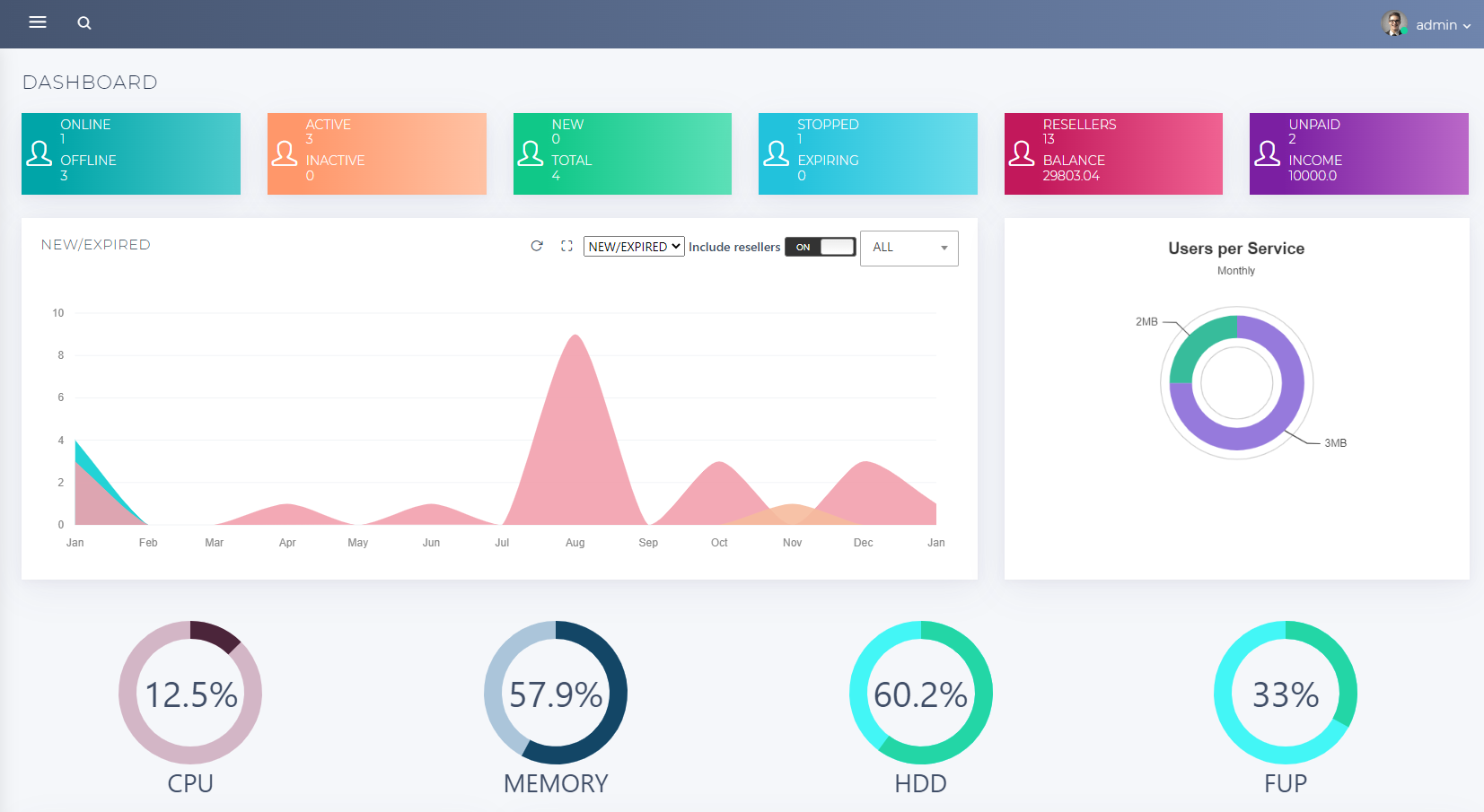1484x812 pixels.
Task: Open the RESELLERS balance card
Action: click(x=1113, y=153)
